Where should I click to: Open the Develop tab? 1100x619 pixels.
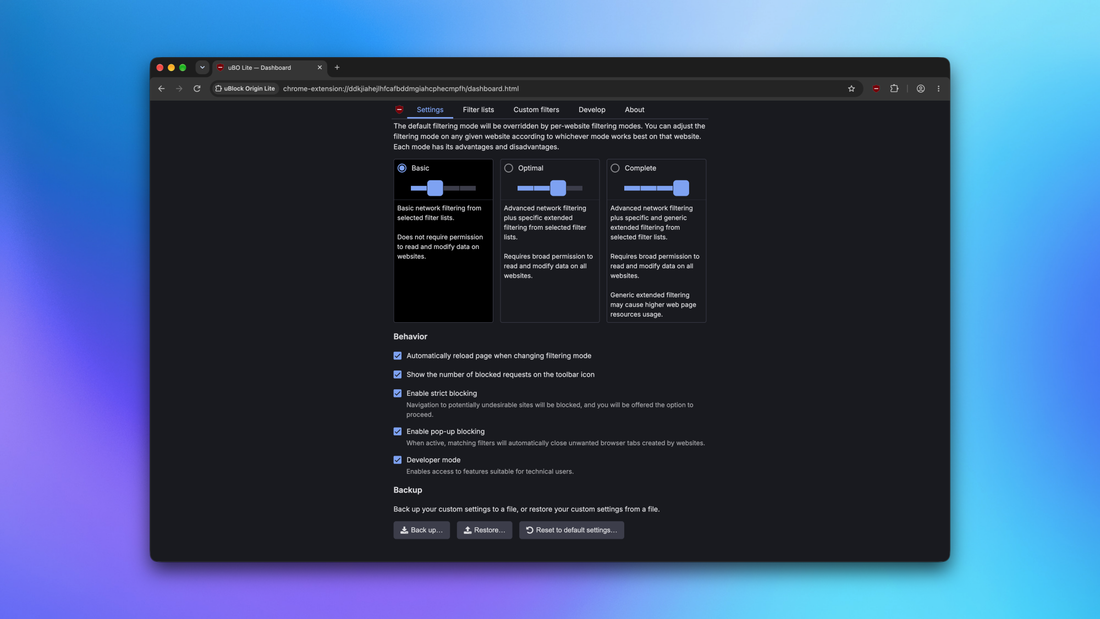pos(591,109)
